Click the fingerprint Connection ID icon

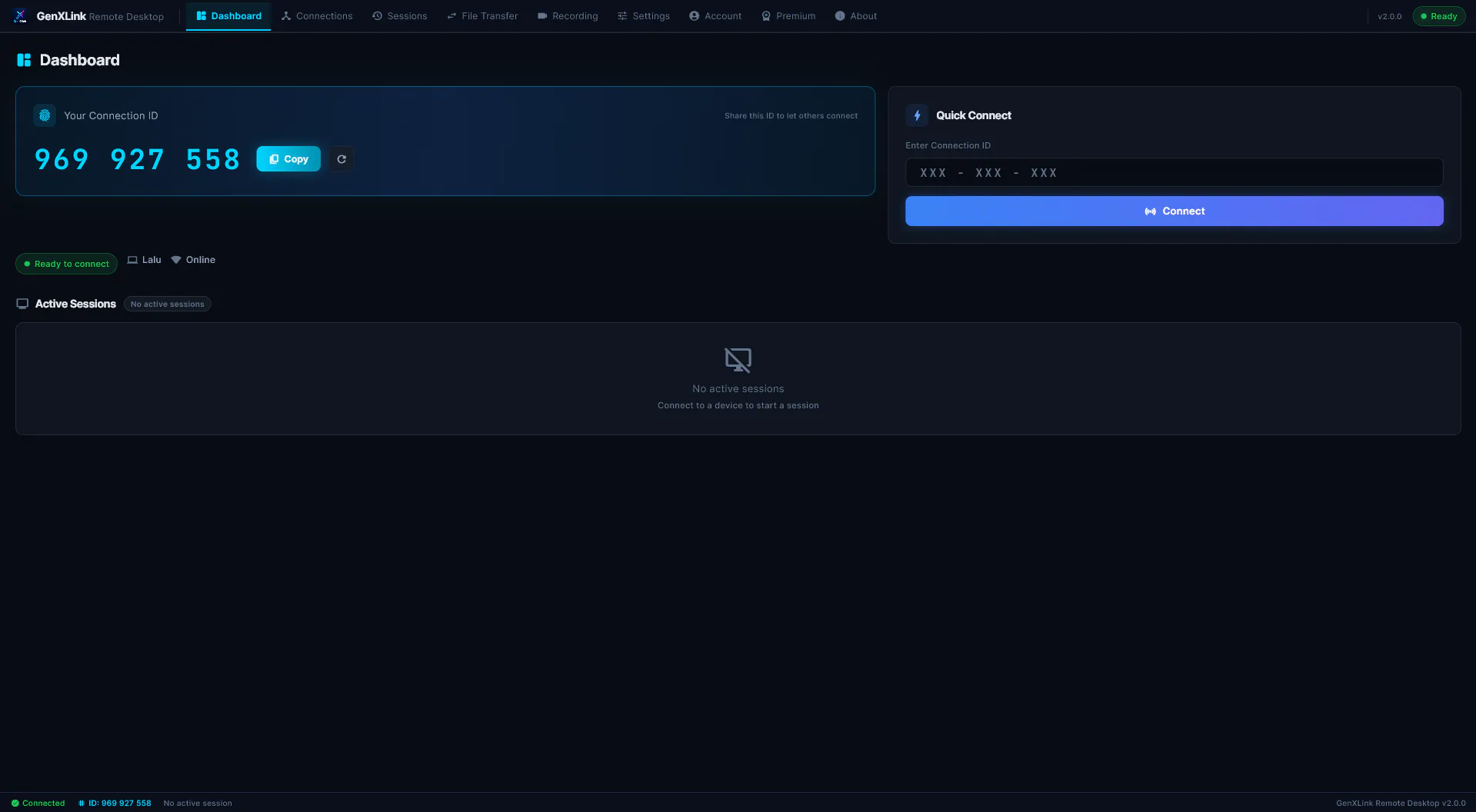point(45,115)
